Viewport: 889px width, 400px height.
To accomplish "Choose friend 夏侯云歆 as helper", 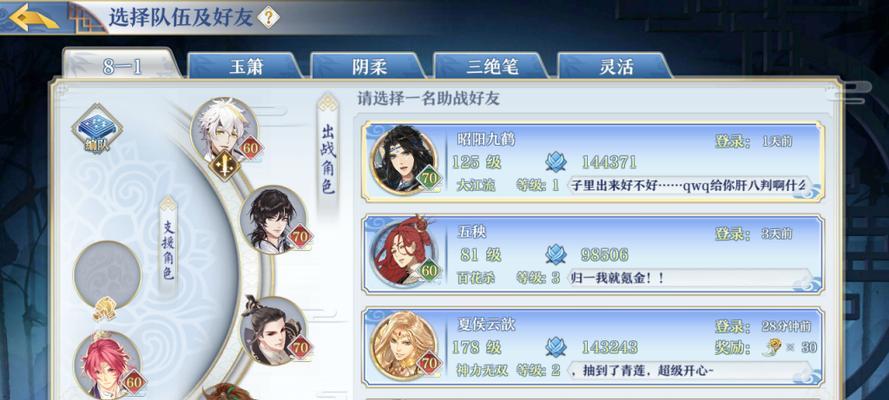I will click(592, 347).
